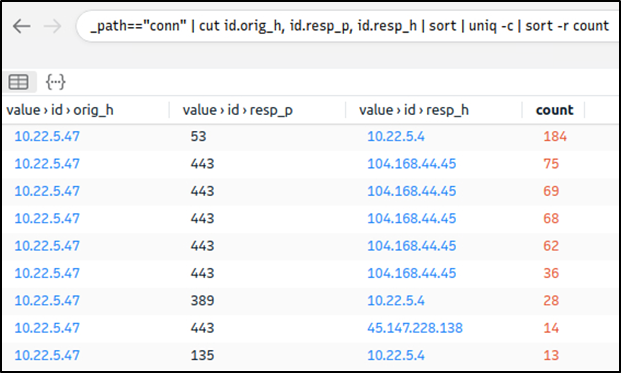621x373 pixels.
Task: Select 104.168.44.45 in count 75 row
Action: (411, 164)
